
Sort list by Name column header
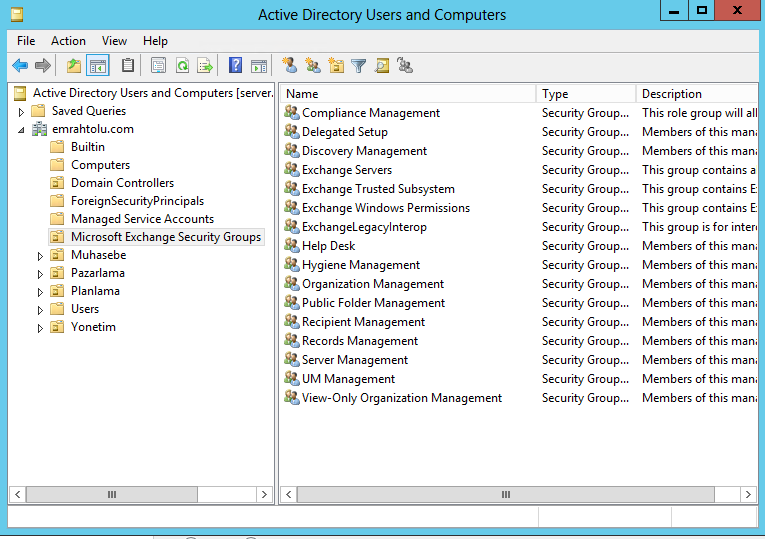408,94
